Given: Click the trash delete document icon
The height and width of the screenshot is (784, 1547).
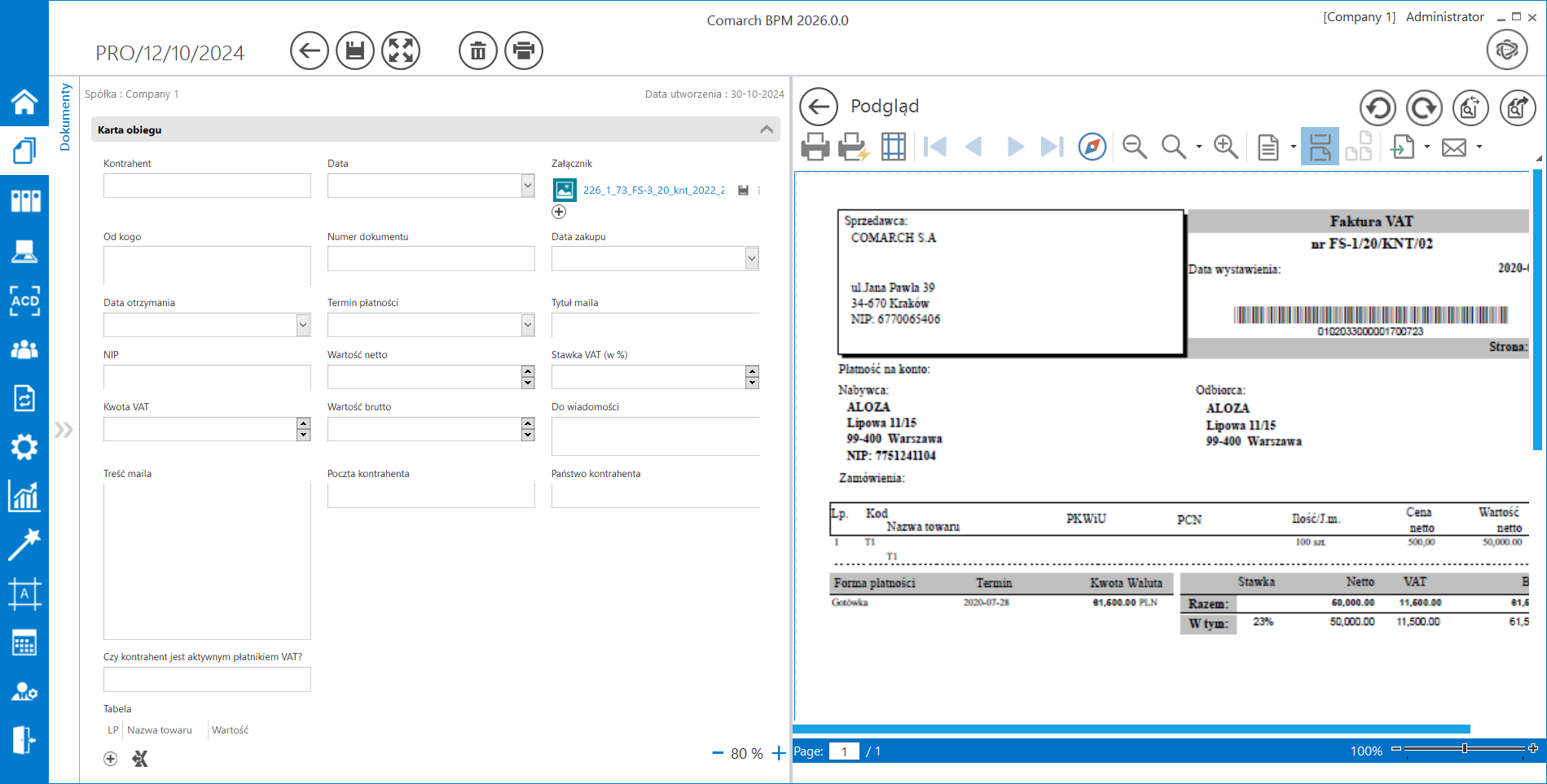Looking at the screenshot, I should [x=478, y=51].
